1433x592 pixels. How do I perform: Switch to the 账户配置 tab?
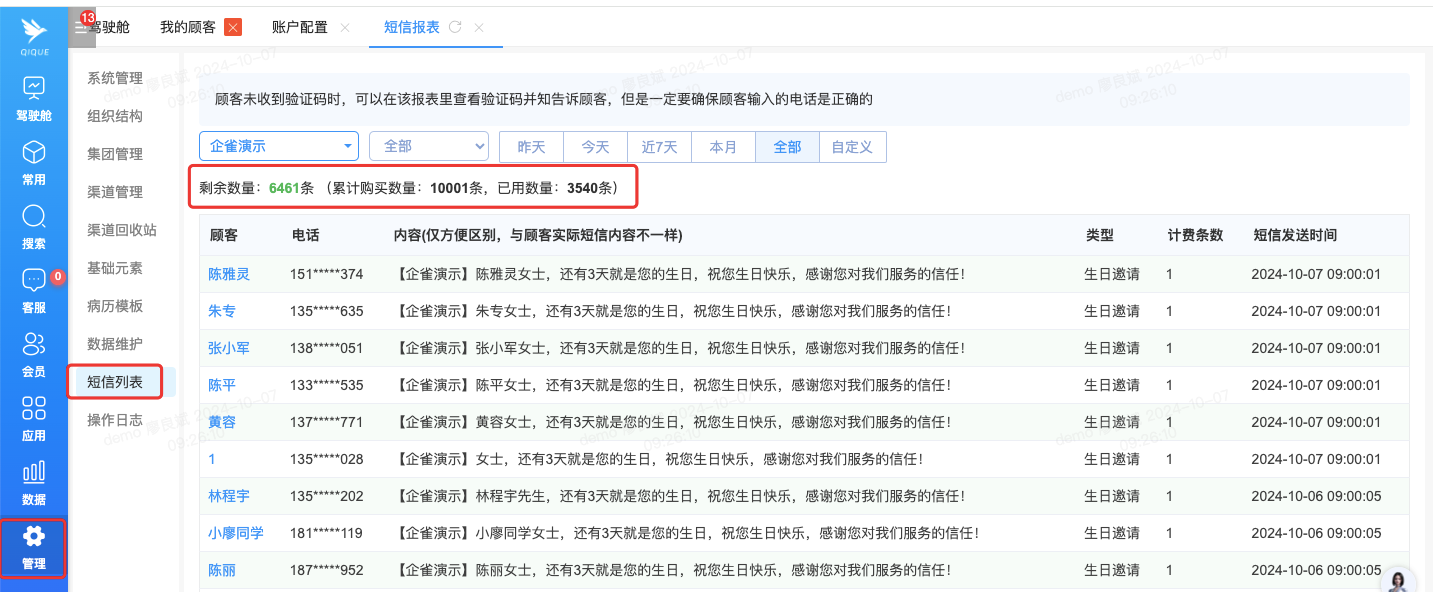click(x=300, y=27)
